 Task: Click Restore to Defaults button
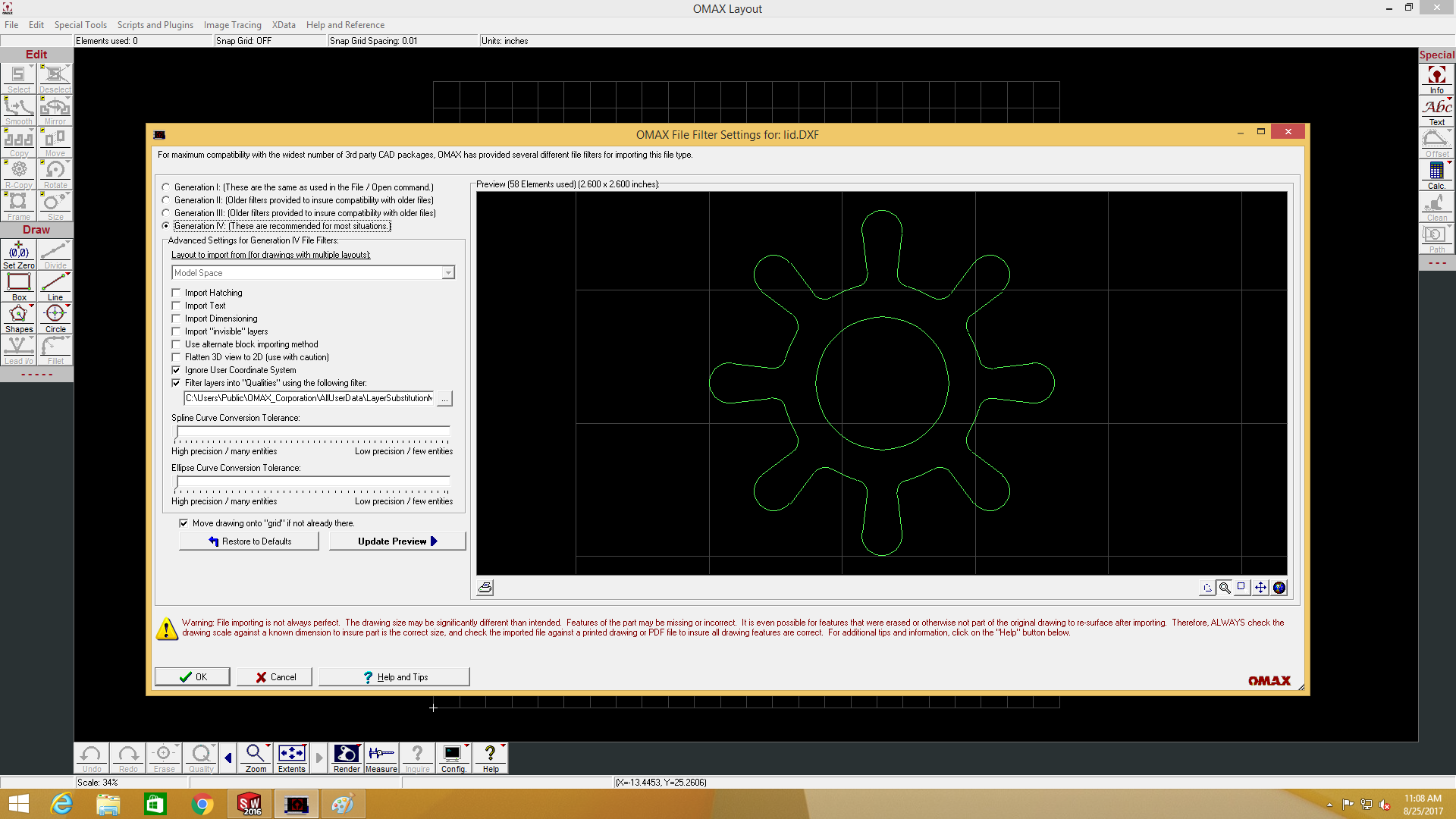[x=249, y=541]
